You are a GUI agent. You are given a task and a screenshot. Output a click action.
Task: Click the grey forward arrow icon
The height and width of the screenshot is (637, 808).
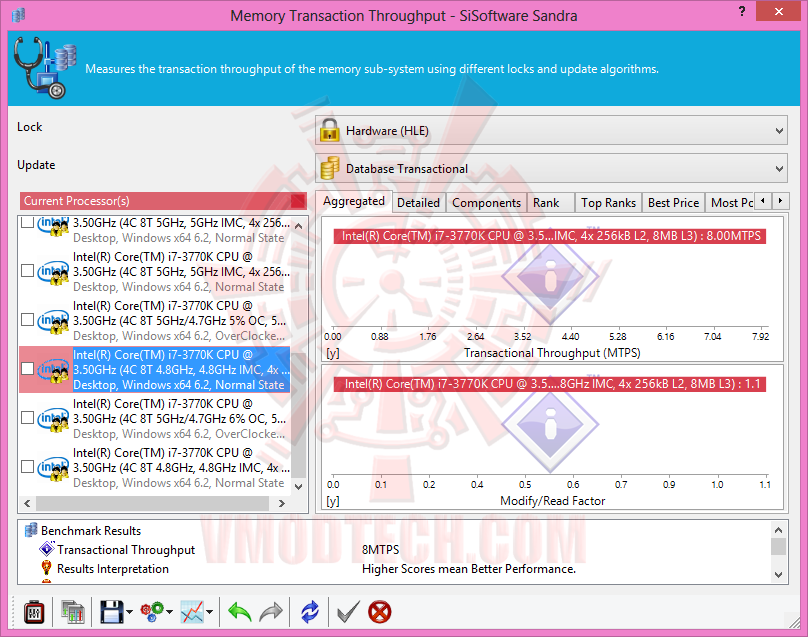(271, 612)
